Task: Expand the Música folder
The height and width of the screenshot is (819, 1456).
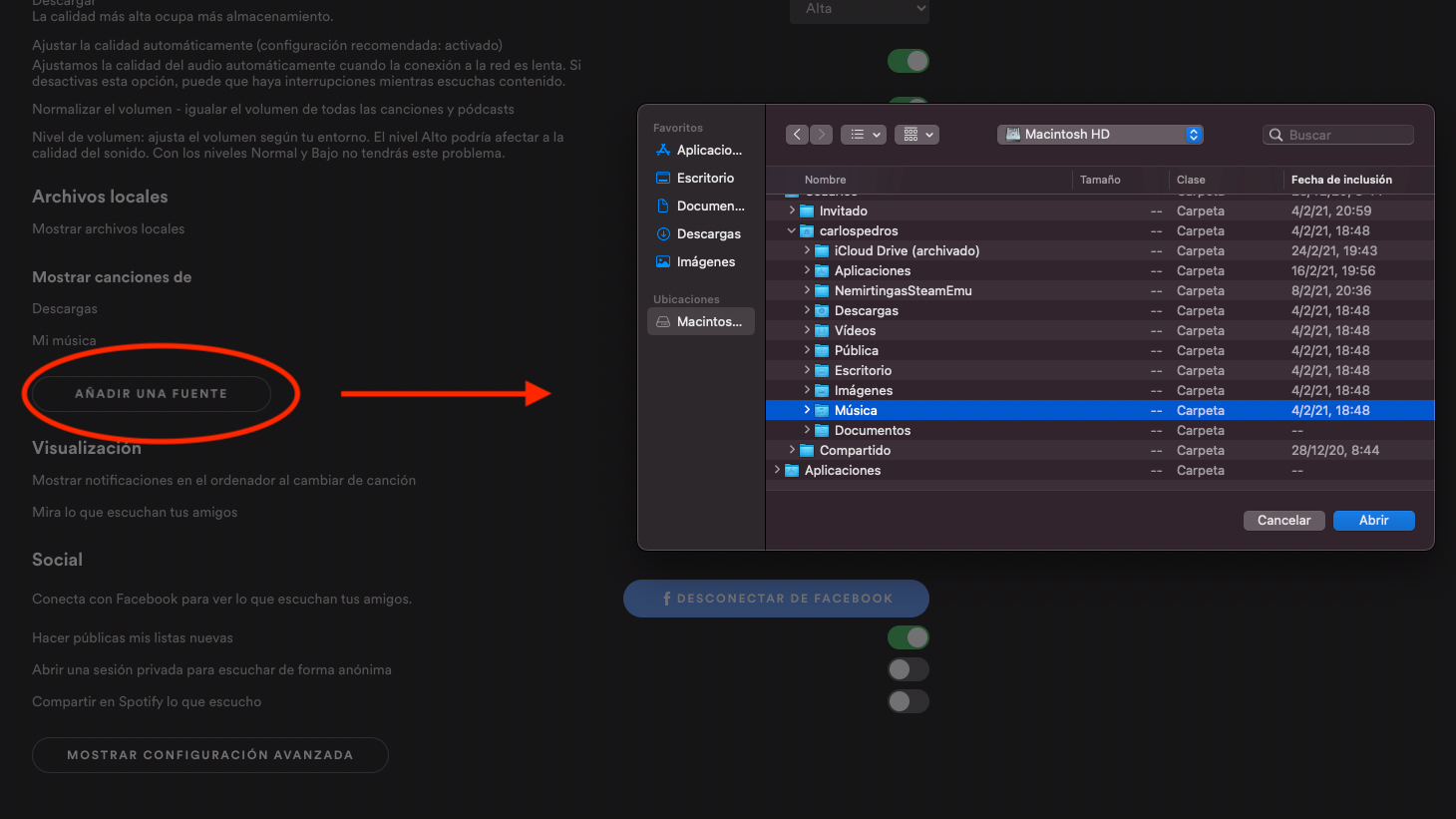Action: [807, 410]
